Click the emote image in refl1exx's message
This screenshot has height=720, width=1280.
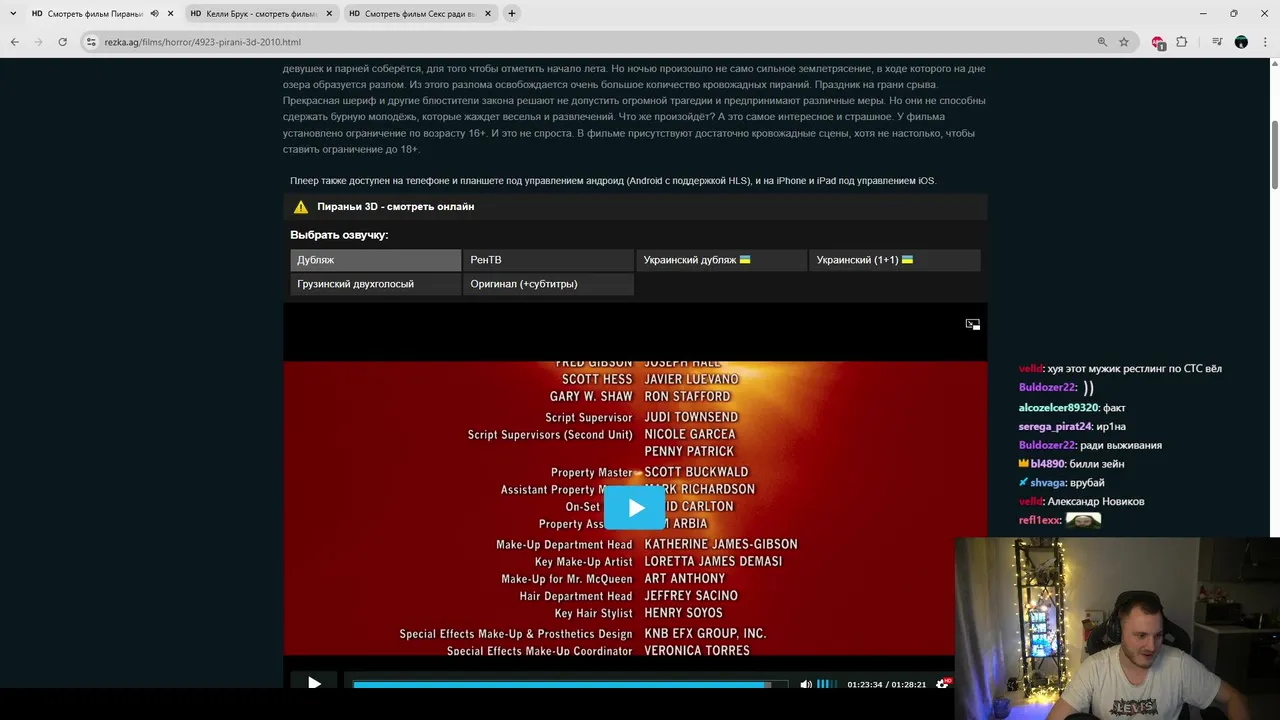pos(1083,520)
